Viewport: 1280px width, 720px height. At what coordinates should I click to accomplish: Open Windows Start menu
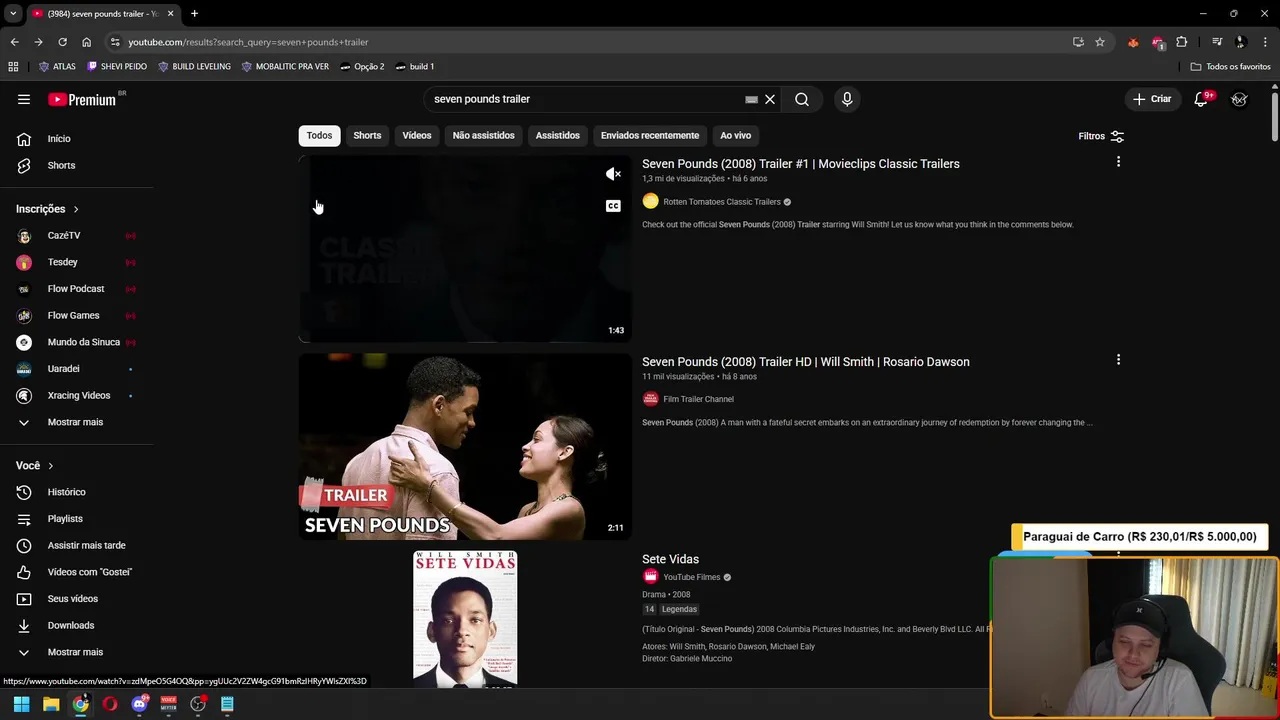pos(21,704)
